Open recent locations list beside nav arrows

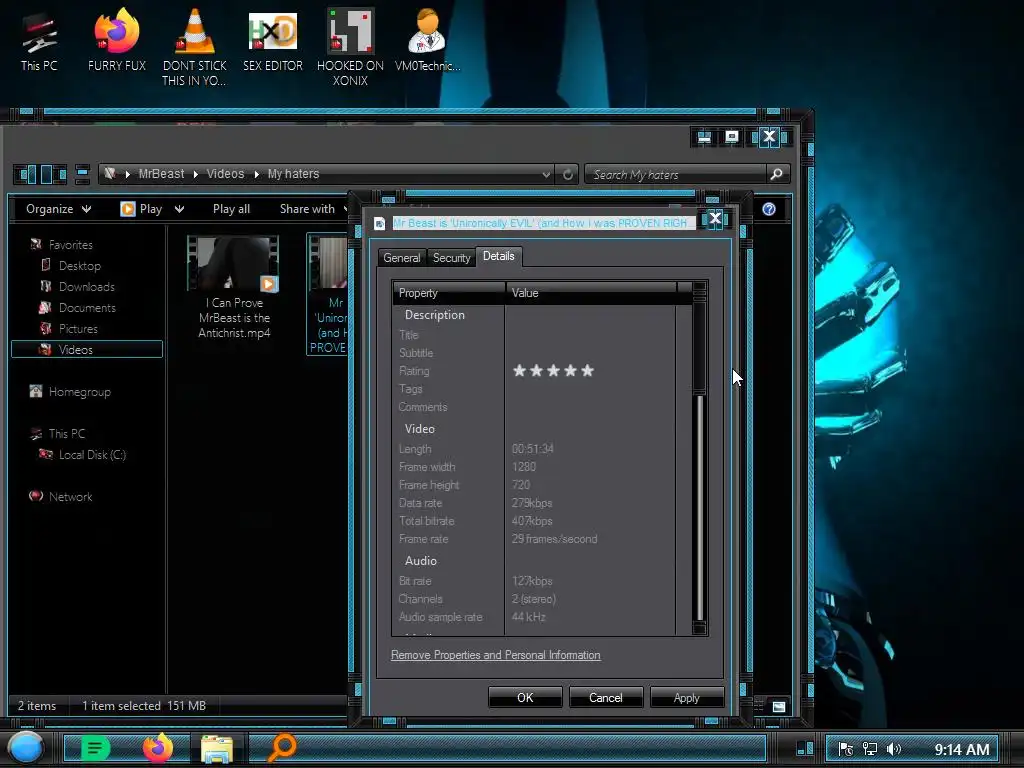(x=82, y=174)
